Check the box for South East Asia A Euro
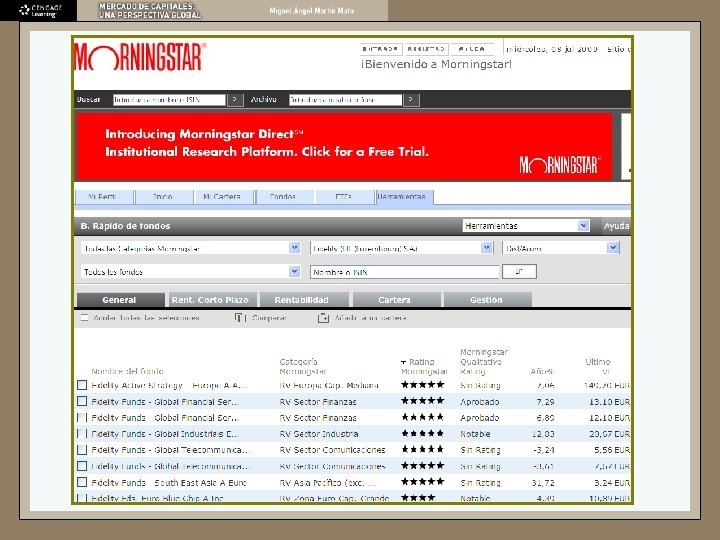This screenshot has height=540, width=720. click(x=82, y=482)
